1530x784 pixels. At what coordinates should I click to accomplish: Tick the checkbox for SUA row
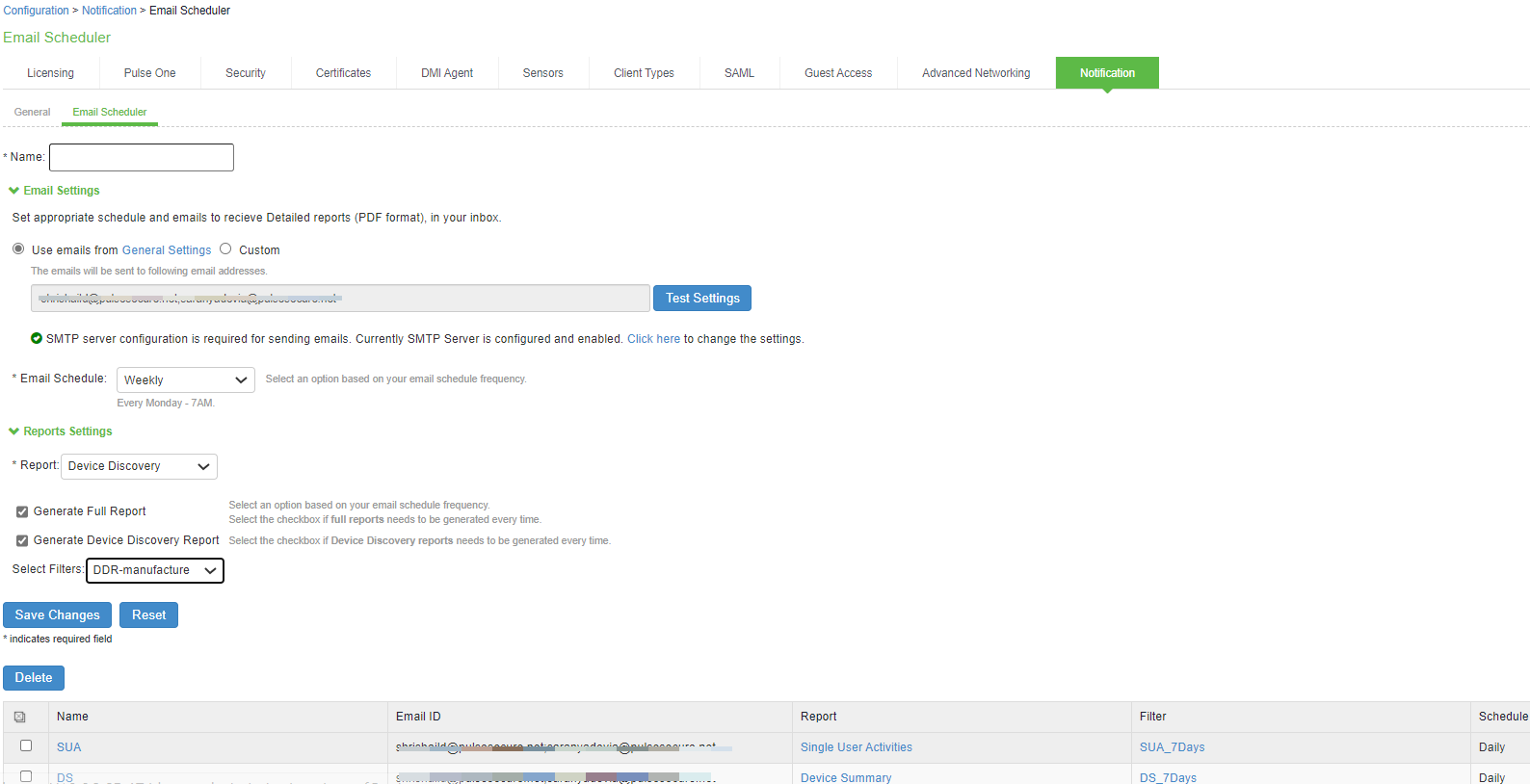click(x=26, y=745)
